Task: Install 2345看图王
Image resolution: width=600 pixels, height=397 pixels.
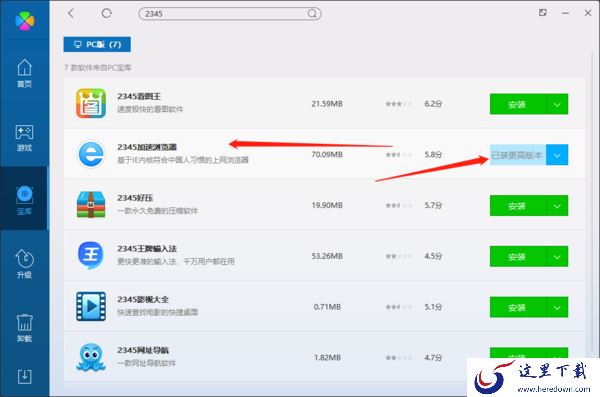Action: click(518, 104)
